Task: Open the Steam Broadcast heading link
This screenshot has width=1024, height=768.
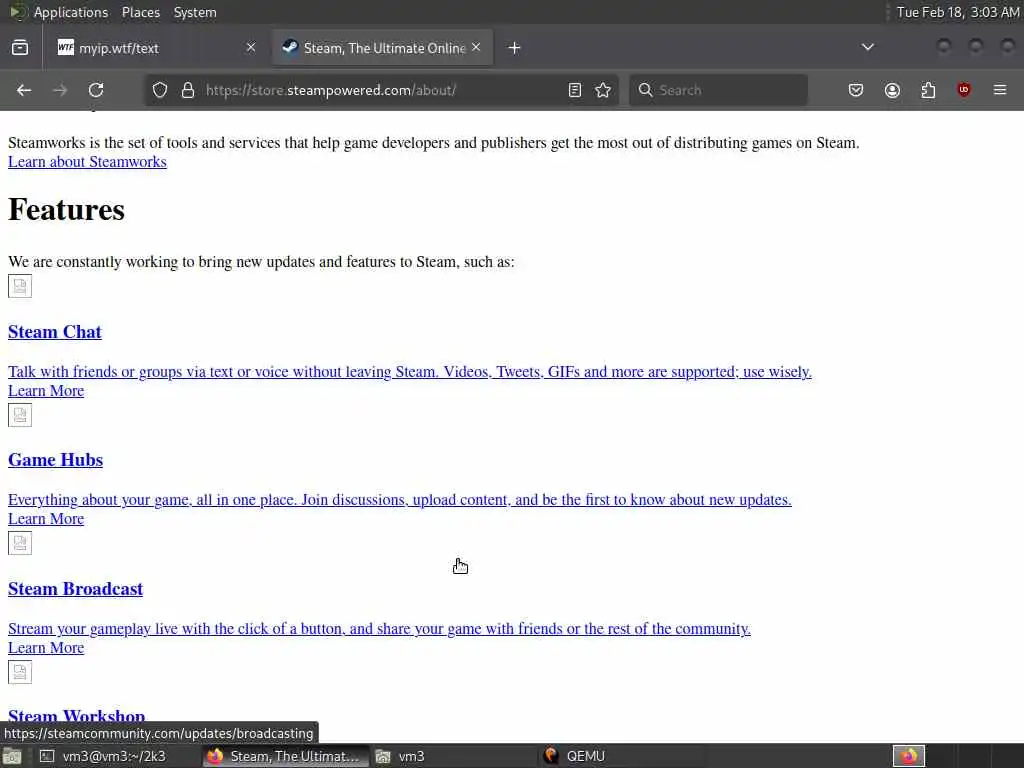Action: [75, 589]
